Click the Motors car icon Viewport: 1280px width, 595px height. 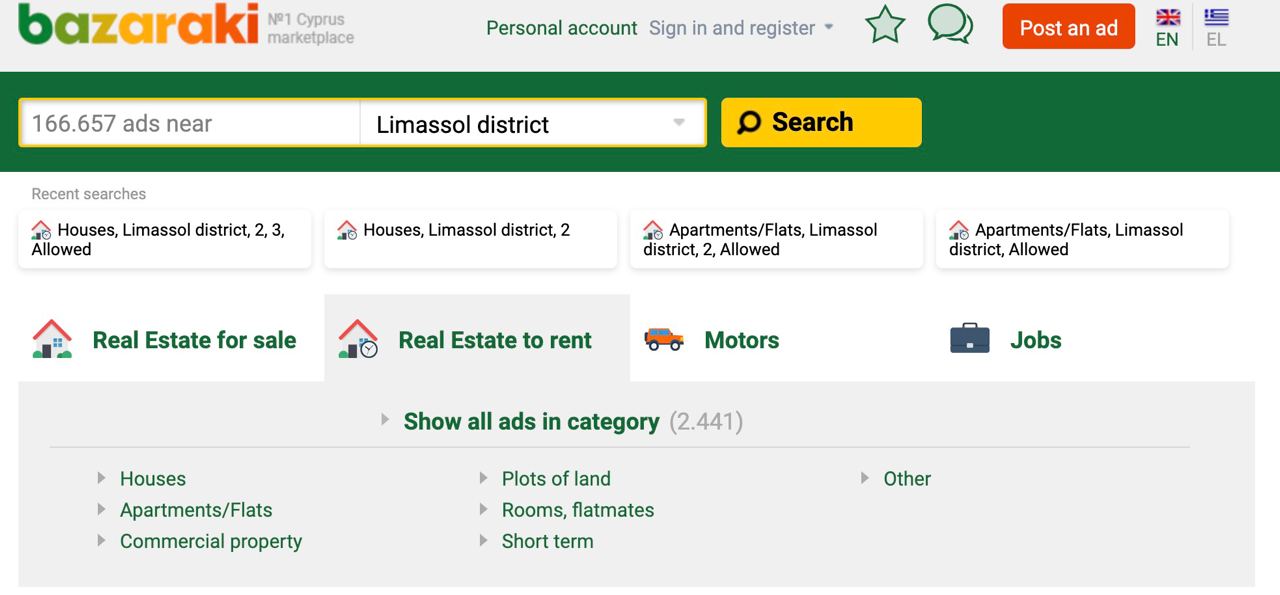tap(664, 339)
